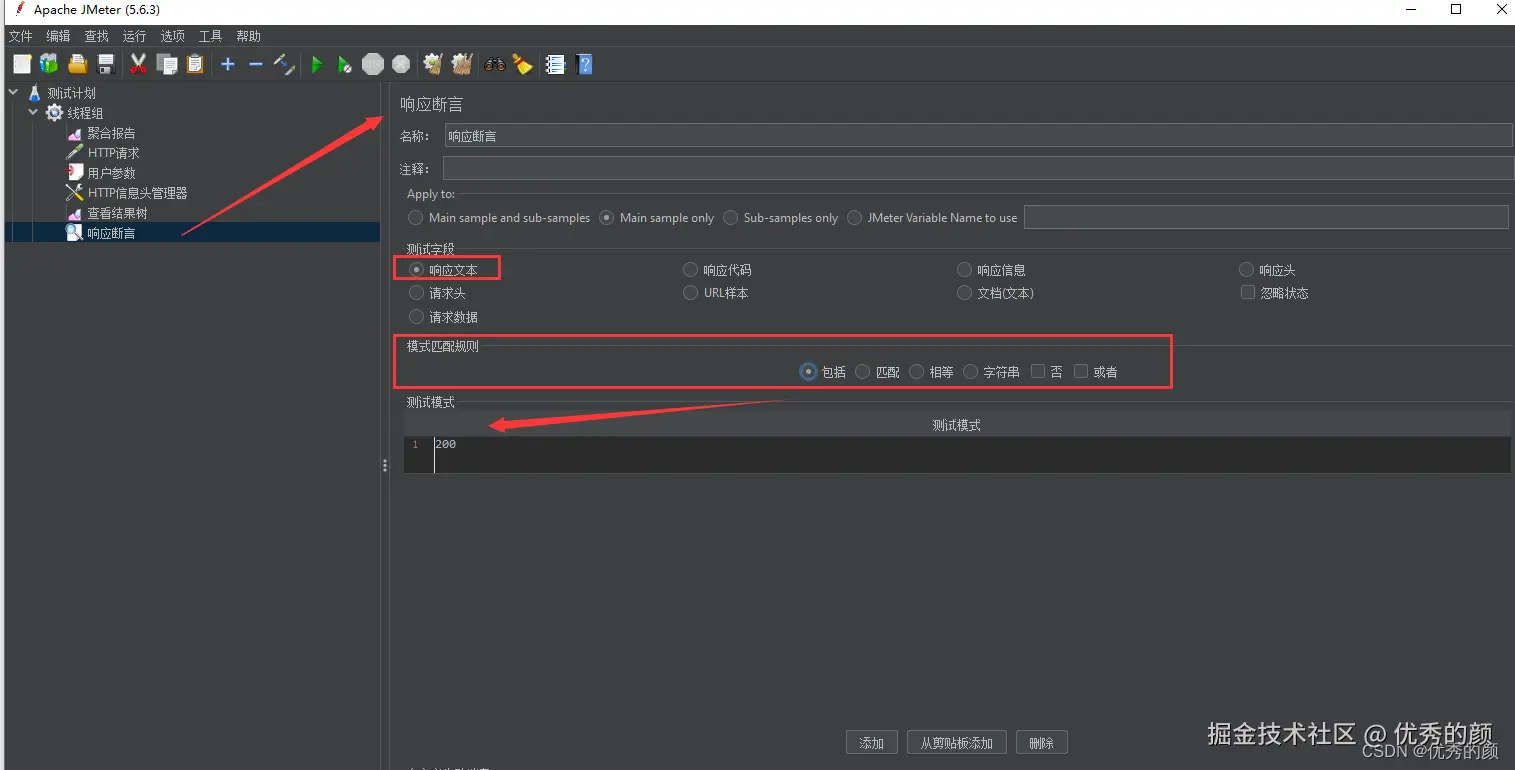Screen dimensions: 1515x770
Task: Collapse the 测试计划 tree node
Action: click(13, 93)
